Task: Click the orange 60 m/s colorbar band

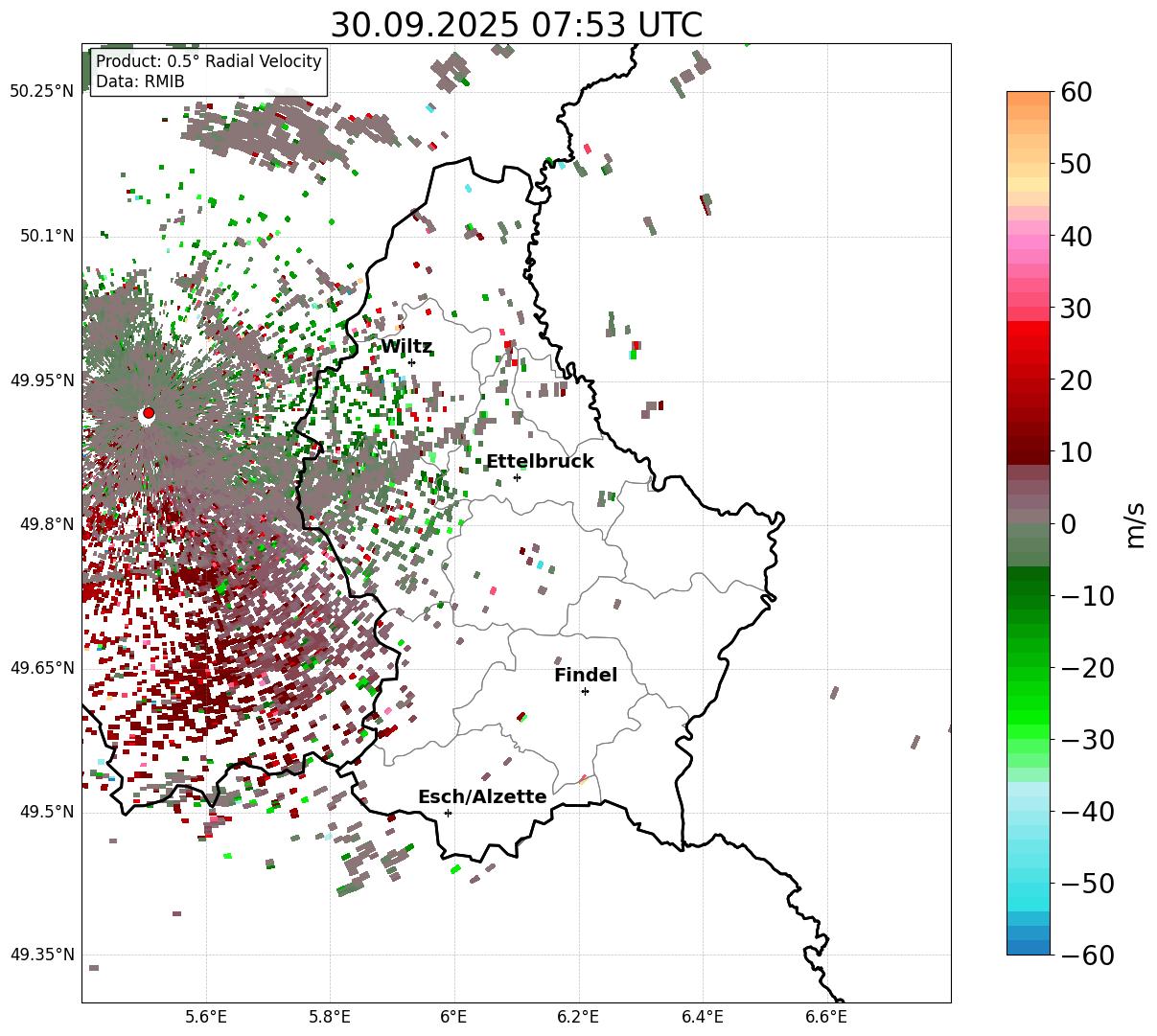Action: (1029, 100)
